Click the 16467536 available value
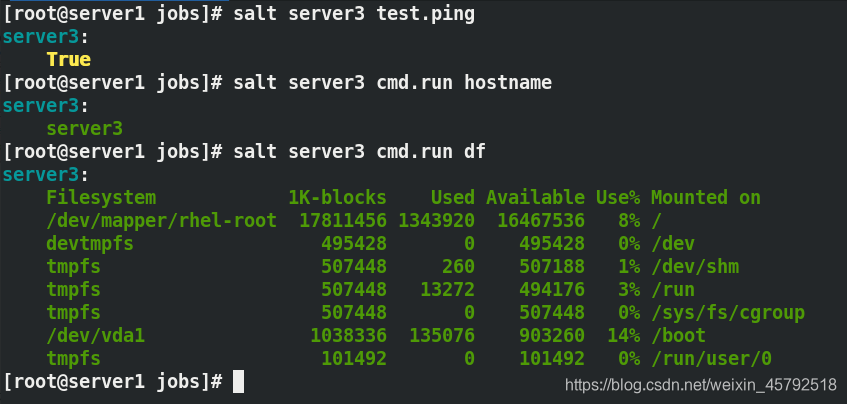The height and width of the screenshot is (404, 847). [x=541, y=220]
